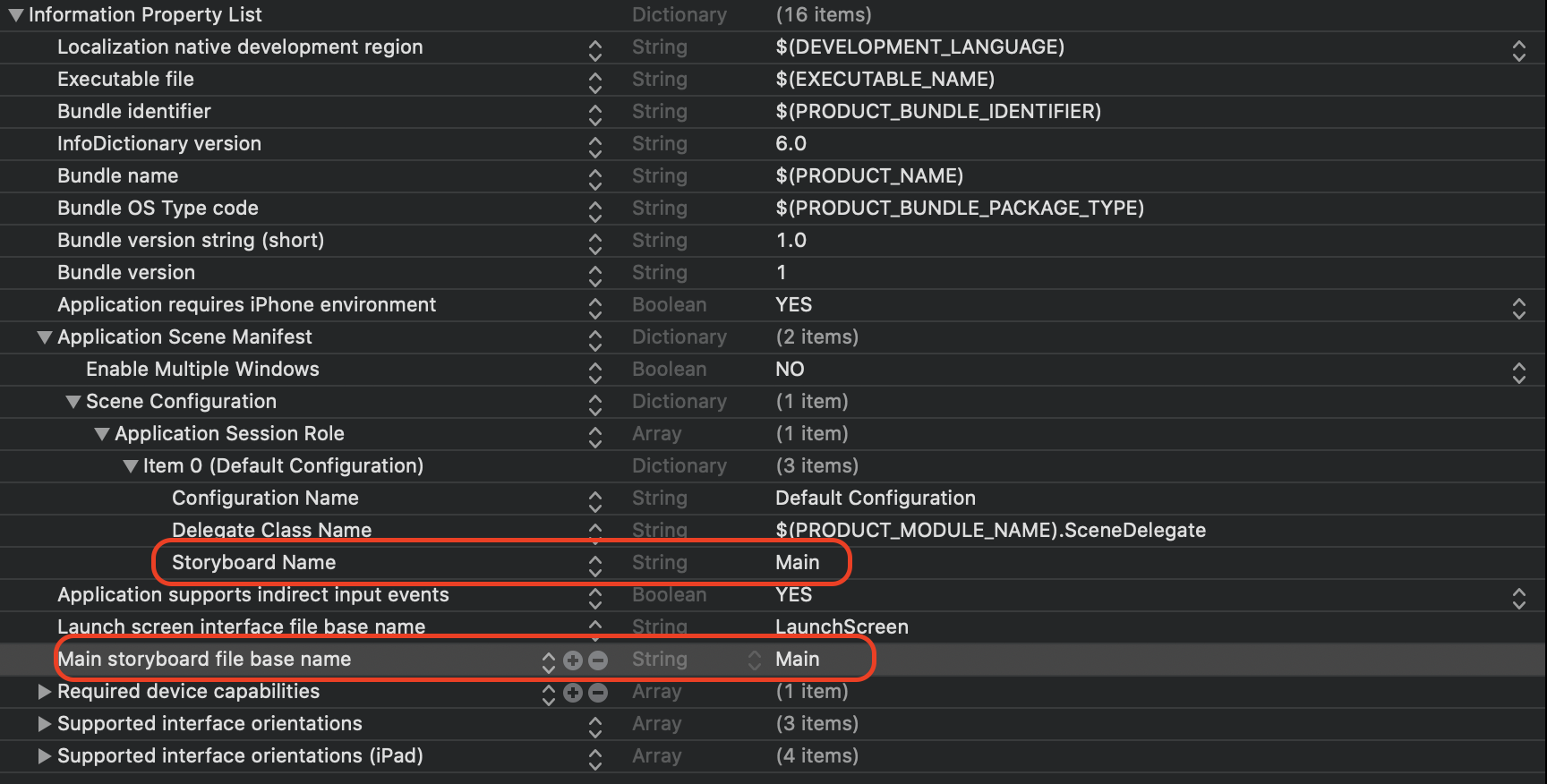Add row after Required device capabilities
The height and width of the screenshot is (784, 1547).
point(573,693)
